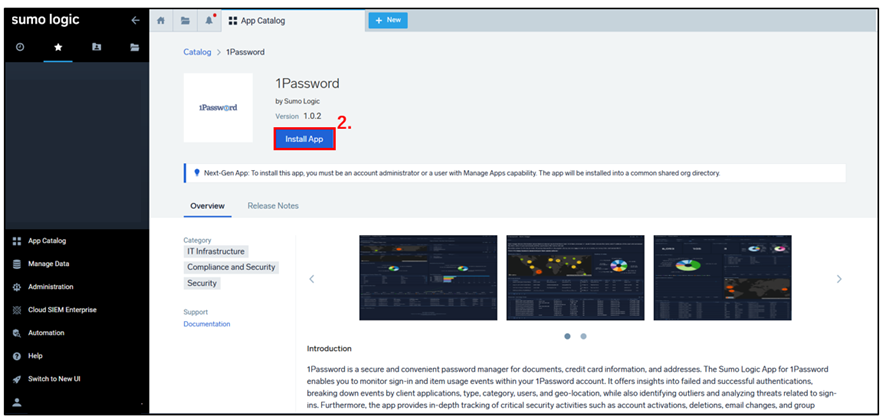
Task: Click the version number 1.0.2
Action: pyautogui.click(x=314, y=116)
